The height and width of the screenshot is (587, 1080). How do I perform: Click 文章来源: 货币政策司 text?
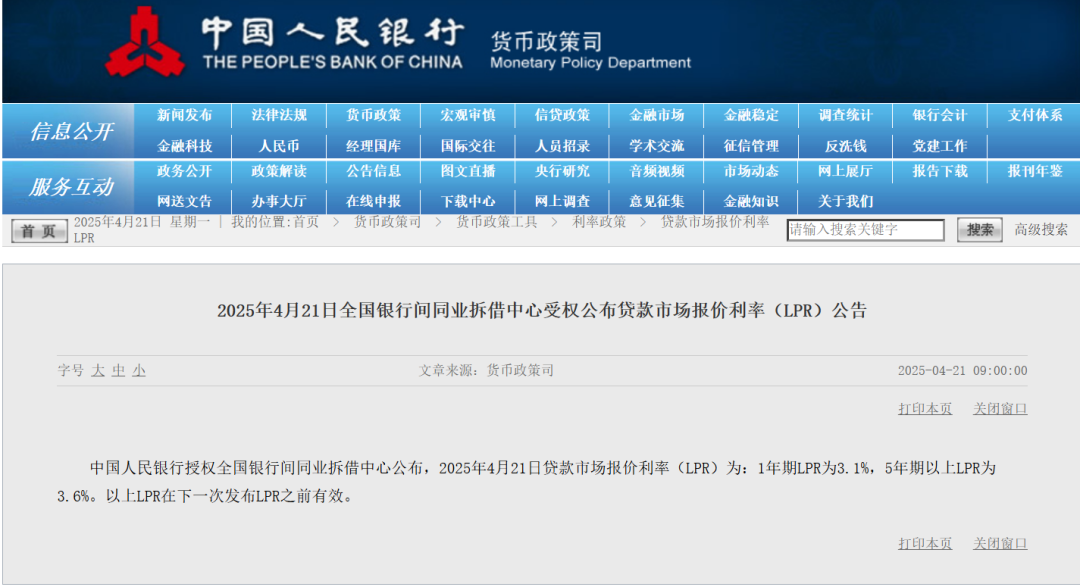coord(486,371)
